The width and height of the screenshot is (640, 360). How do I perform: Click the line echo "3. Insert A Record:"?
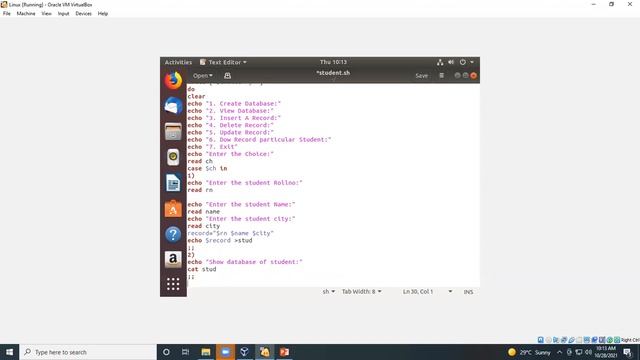click(234, 118)
